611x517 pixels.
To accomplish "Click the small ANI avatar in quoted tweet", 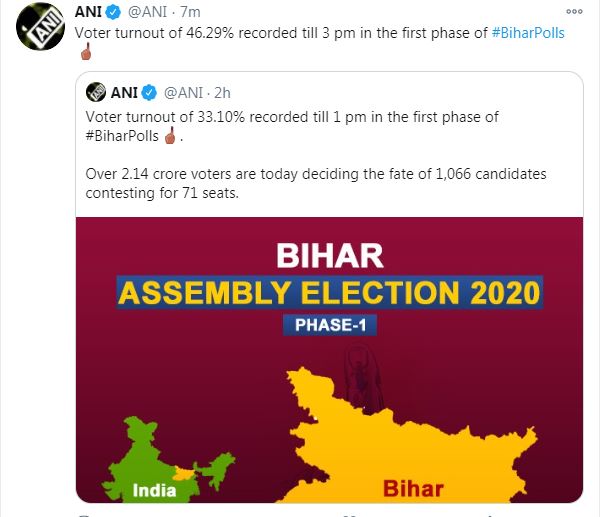I will point(96,93).
